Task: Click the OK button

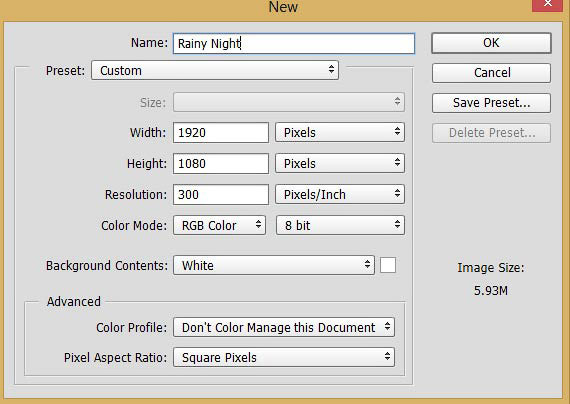Action: click(491, 43)
